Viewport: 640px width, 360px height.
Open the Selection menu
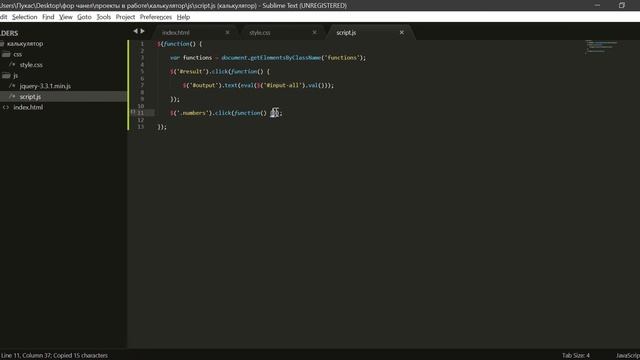click(24, 17)
